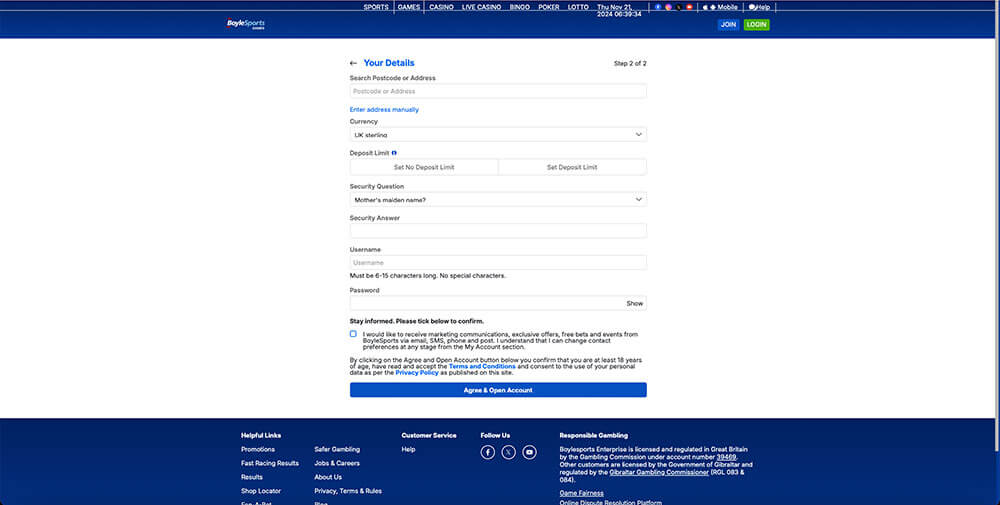Click the Deposit Limit info icon
1000x505 pixels.
point(394,153)
